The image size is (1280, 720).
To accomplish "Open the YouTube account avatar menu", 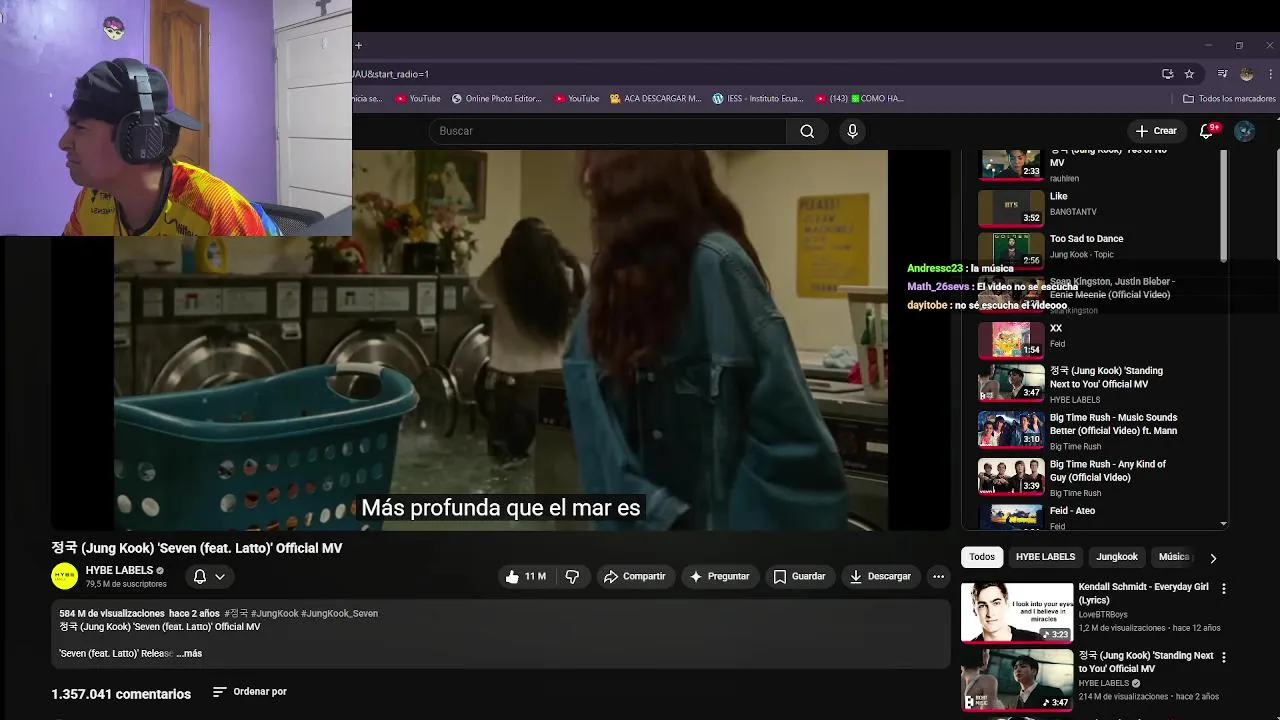I will point(1245,131).
